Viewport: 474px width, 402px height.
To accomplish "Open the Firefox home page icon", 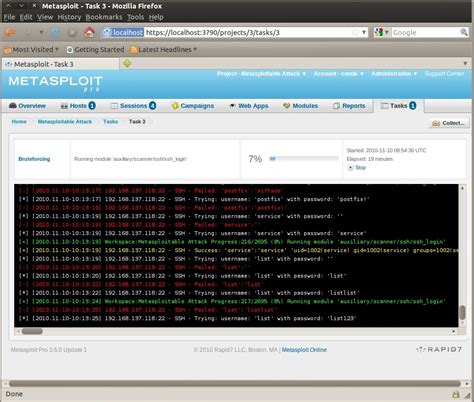I will point(89,32).
